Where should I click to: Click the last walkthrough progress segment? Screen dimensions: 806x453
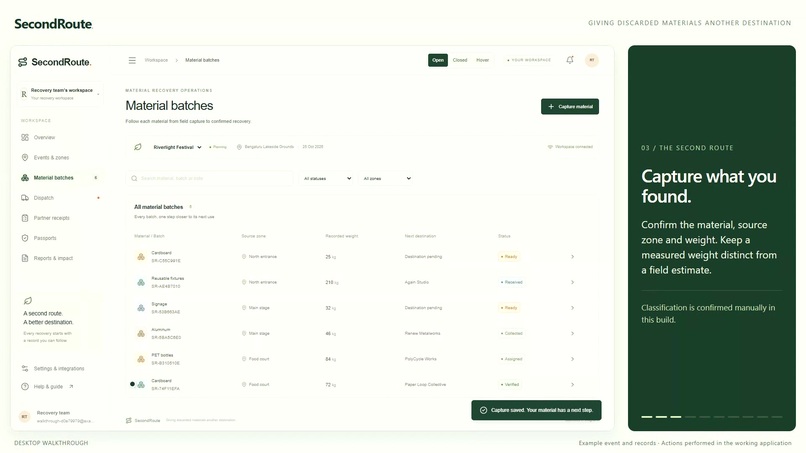pos(777,416)
